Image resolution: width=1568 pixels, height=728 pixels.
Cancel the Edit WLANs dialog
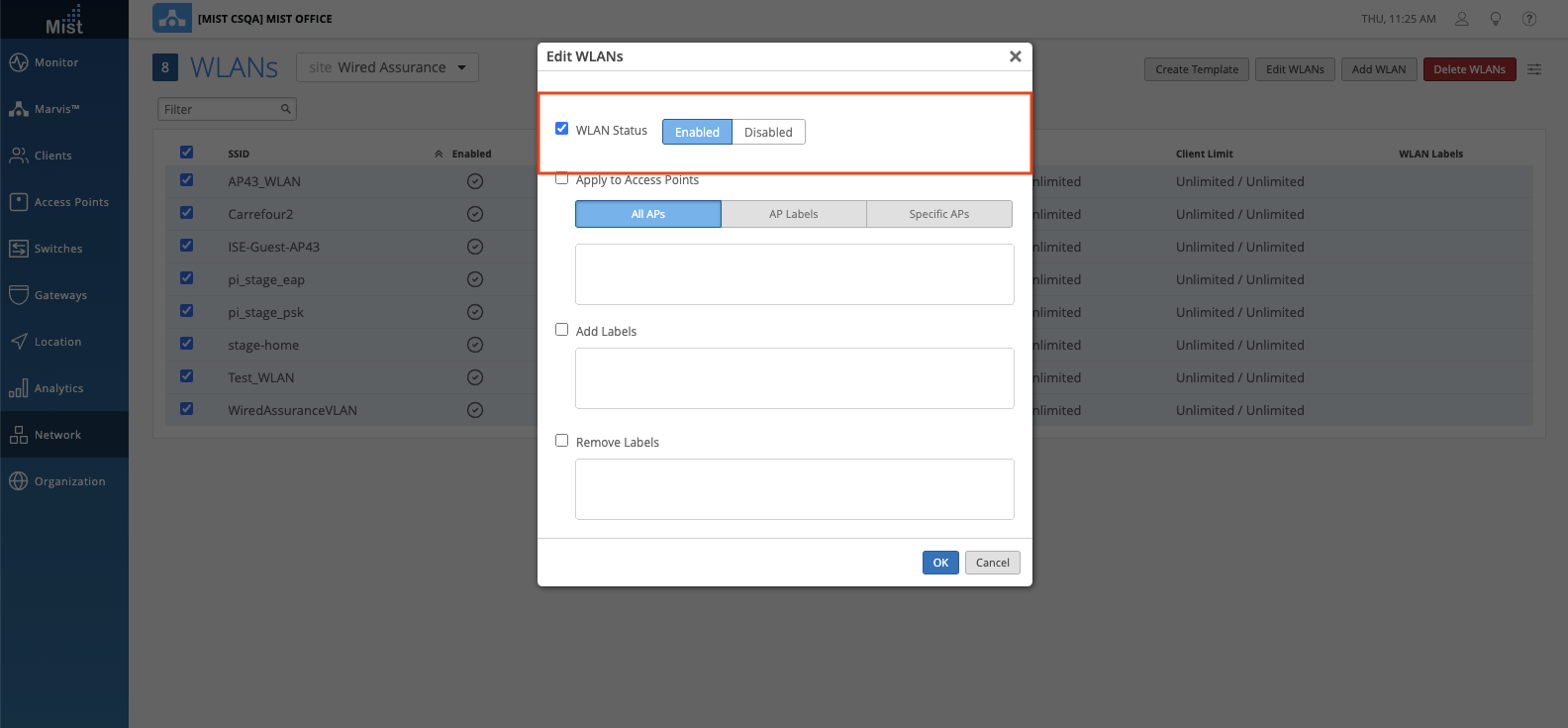click(x=992, y=563)
